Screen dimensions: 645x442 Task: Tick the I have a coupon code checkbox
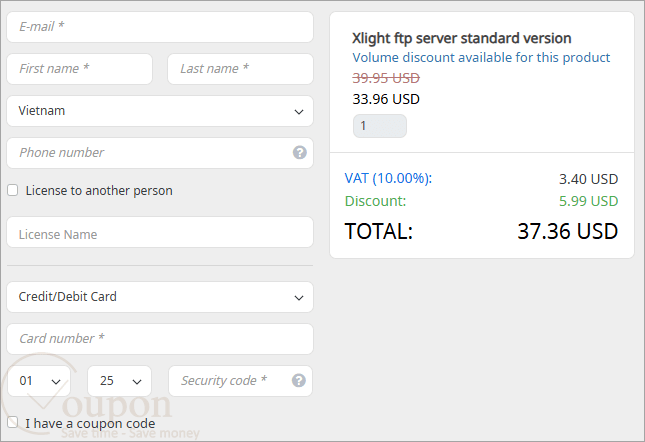pos(13,422)
